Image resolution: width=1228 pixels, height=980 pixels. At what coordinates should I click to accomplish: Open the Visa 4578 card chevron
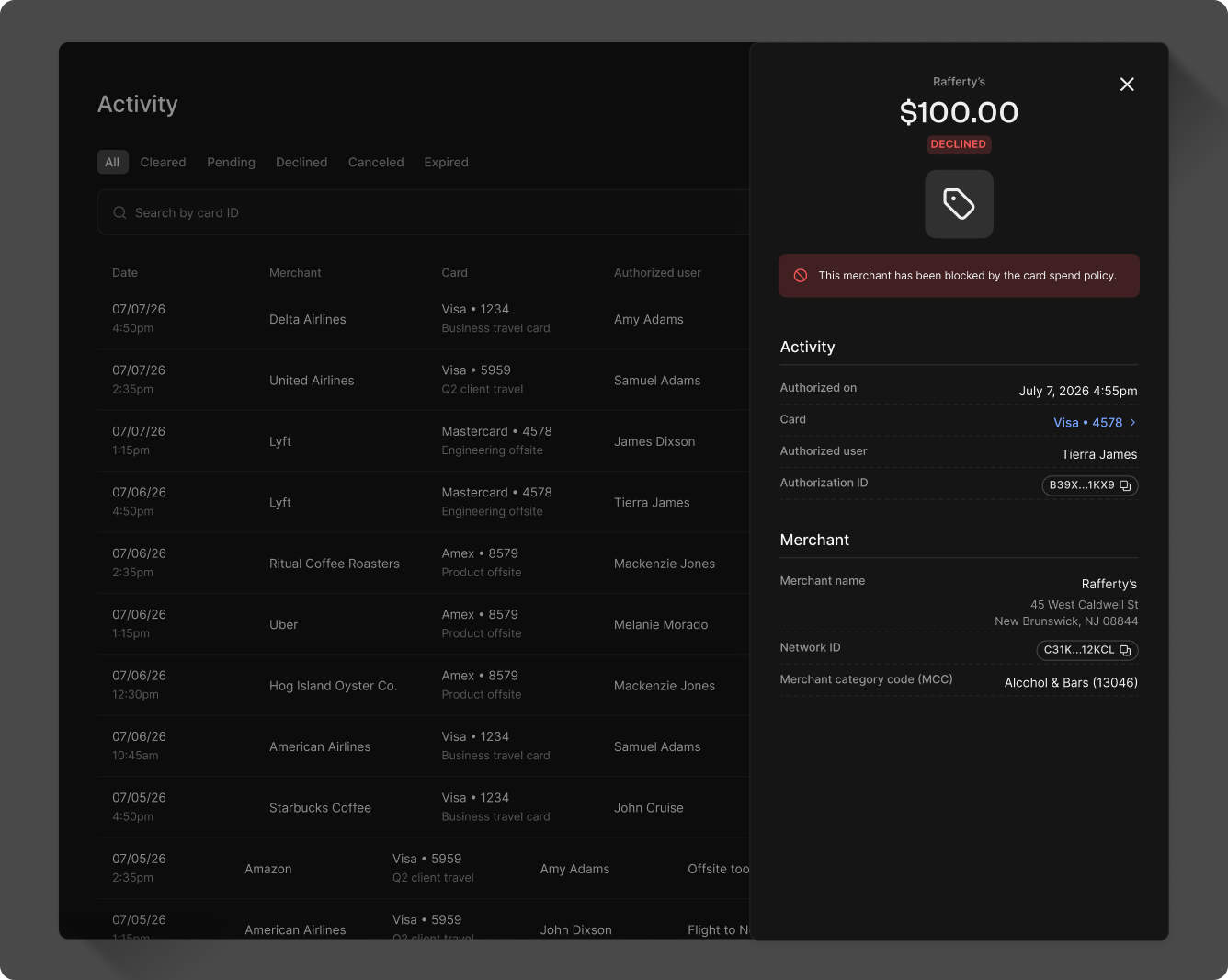tap(1132, 422)
